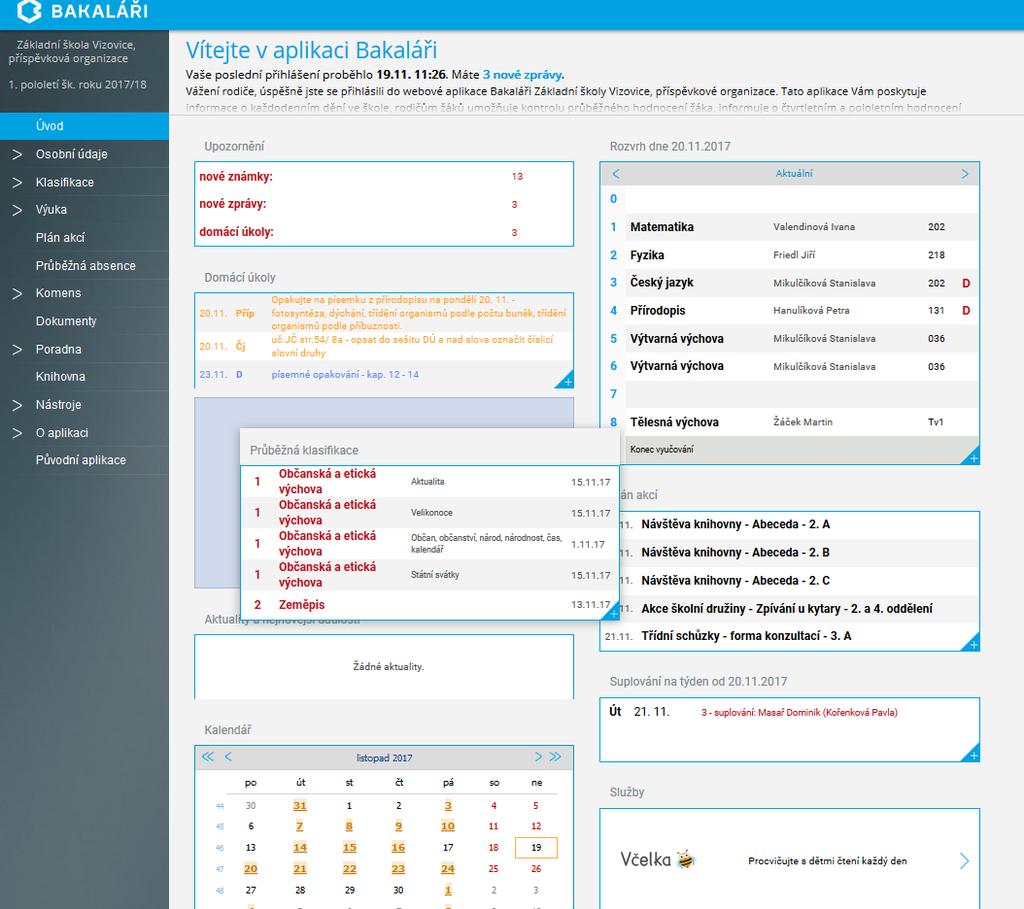Open Návštěva knihovny - Abeceda - 2. A

(735, 524)
